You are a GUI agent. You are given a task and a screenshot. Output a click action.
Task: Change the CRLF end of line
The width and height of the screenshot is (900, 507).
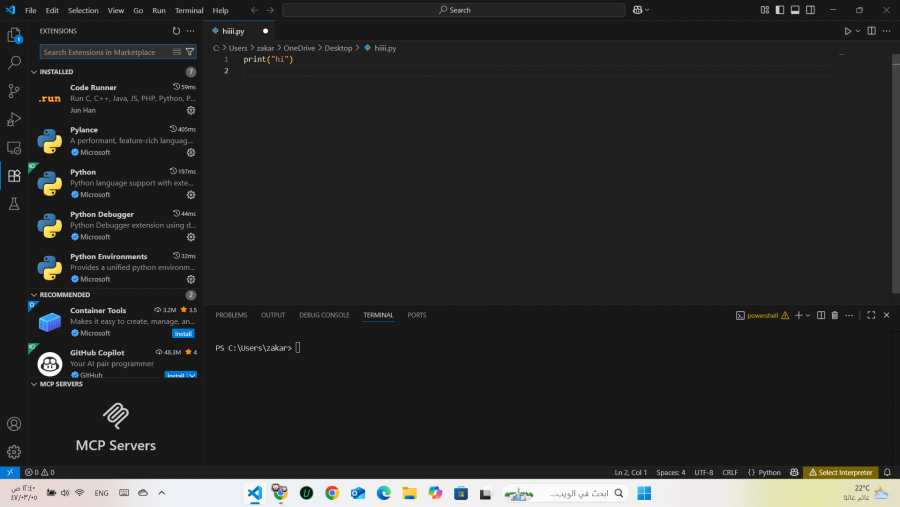pyautogui.click(x=730, y=472)
